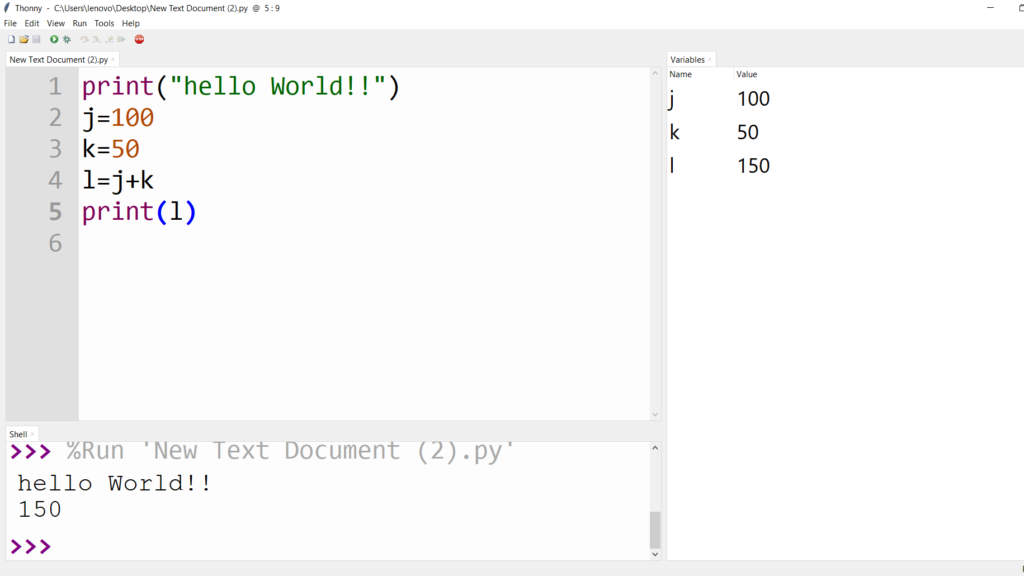Click the 150 output in shell
Screen dimensions: 1024x576
pos(40,510)
